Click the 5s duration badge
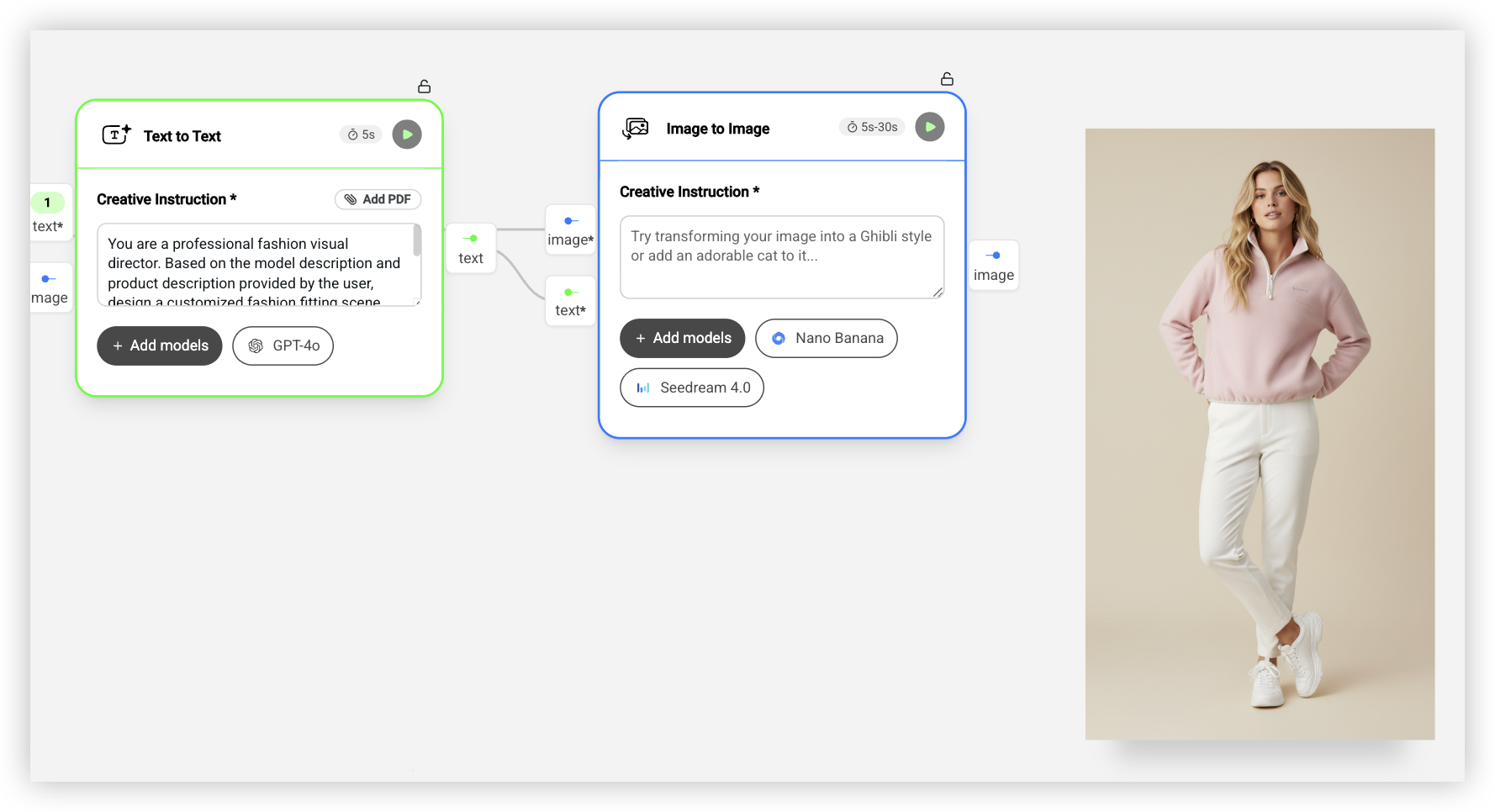Image resolution: width=1495 pixels, height=812 pixels. 362,134
